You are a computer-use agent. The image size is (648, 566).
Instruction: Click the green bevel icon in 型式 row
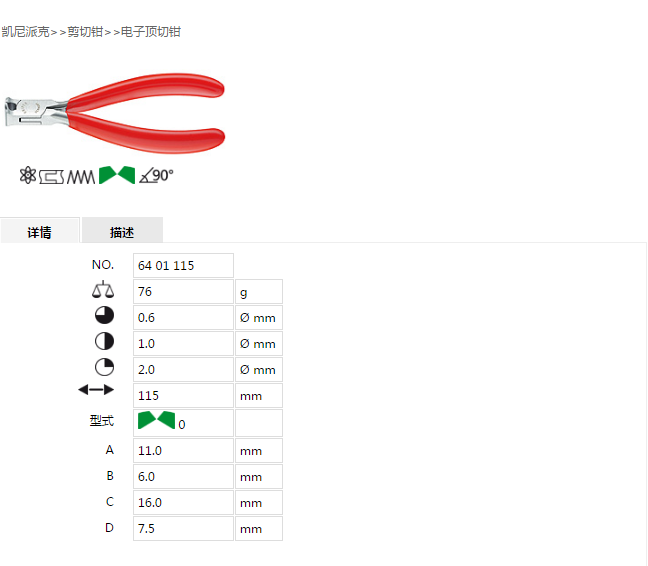[156, 420]
